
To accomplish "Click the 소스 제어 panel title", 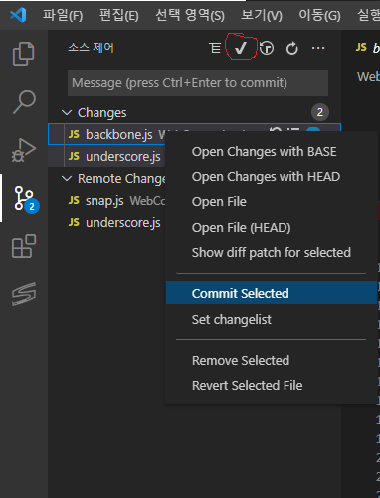I will pos(91,48).
